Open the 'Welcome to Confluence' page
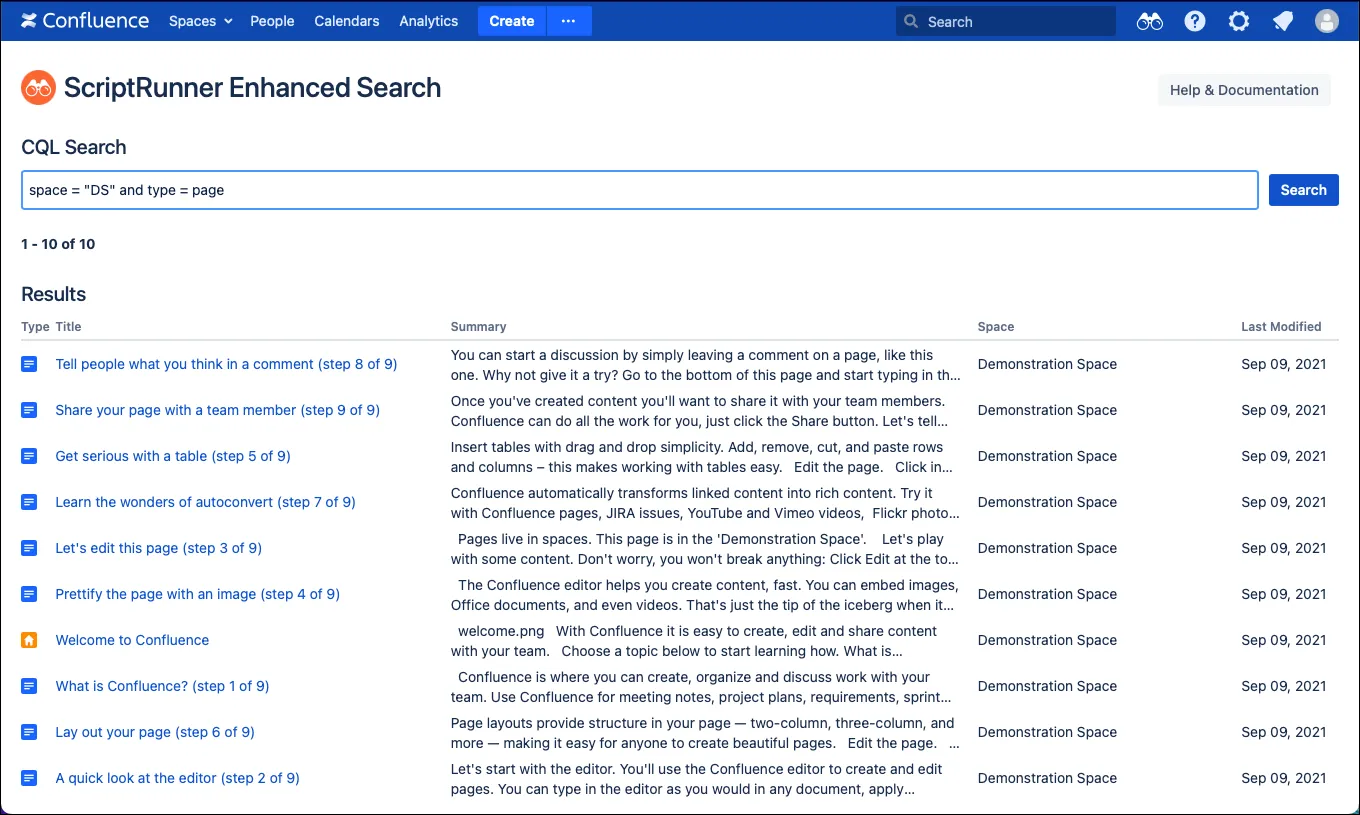 coord(132,640)
